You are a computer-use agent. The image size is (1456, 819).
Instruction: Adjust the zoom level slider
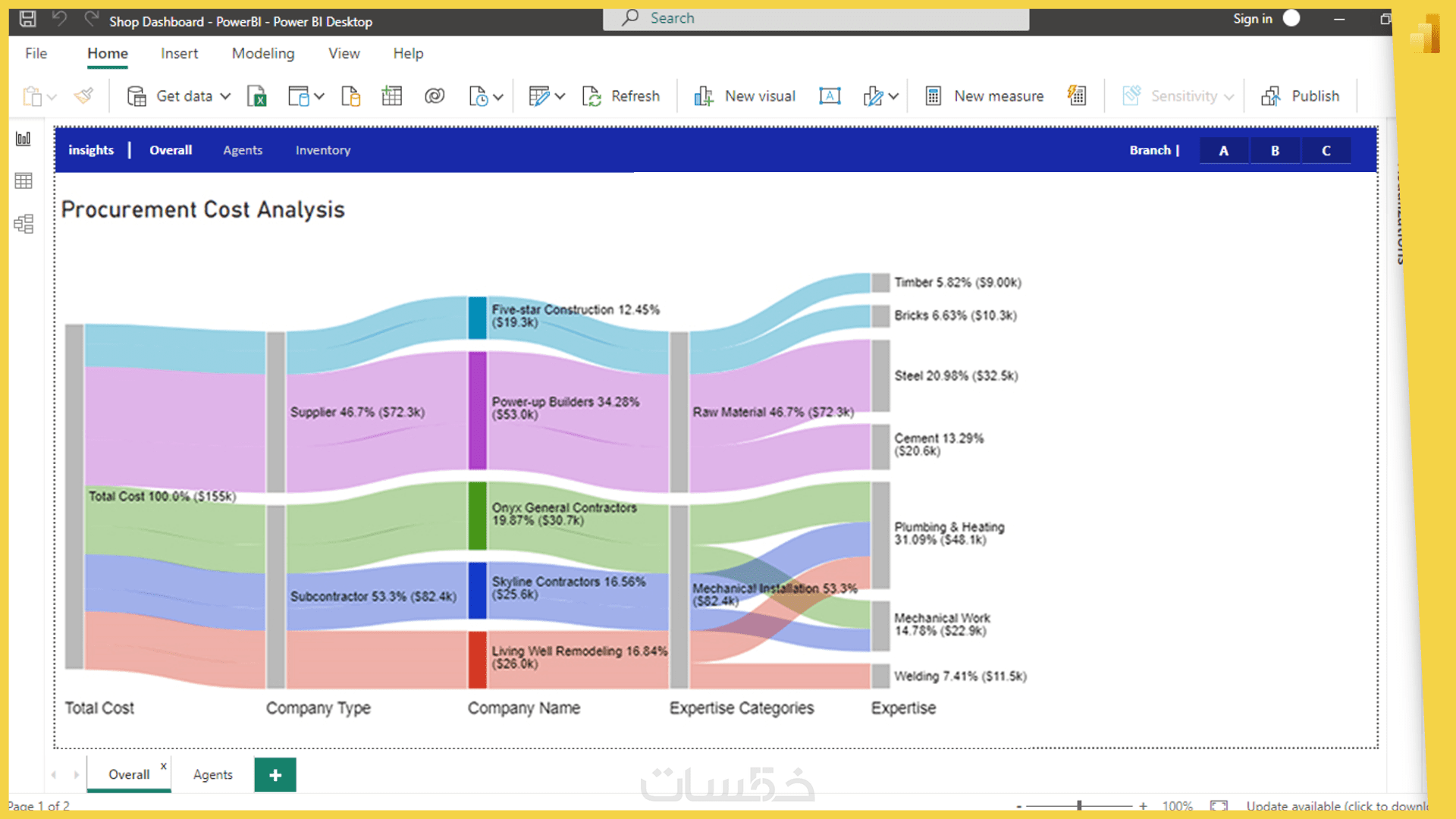[1079, 805]
